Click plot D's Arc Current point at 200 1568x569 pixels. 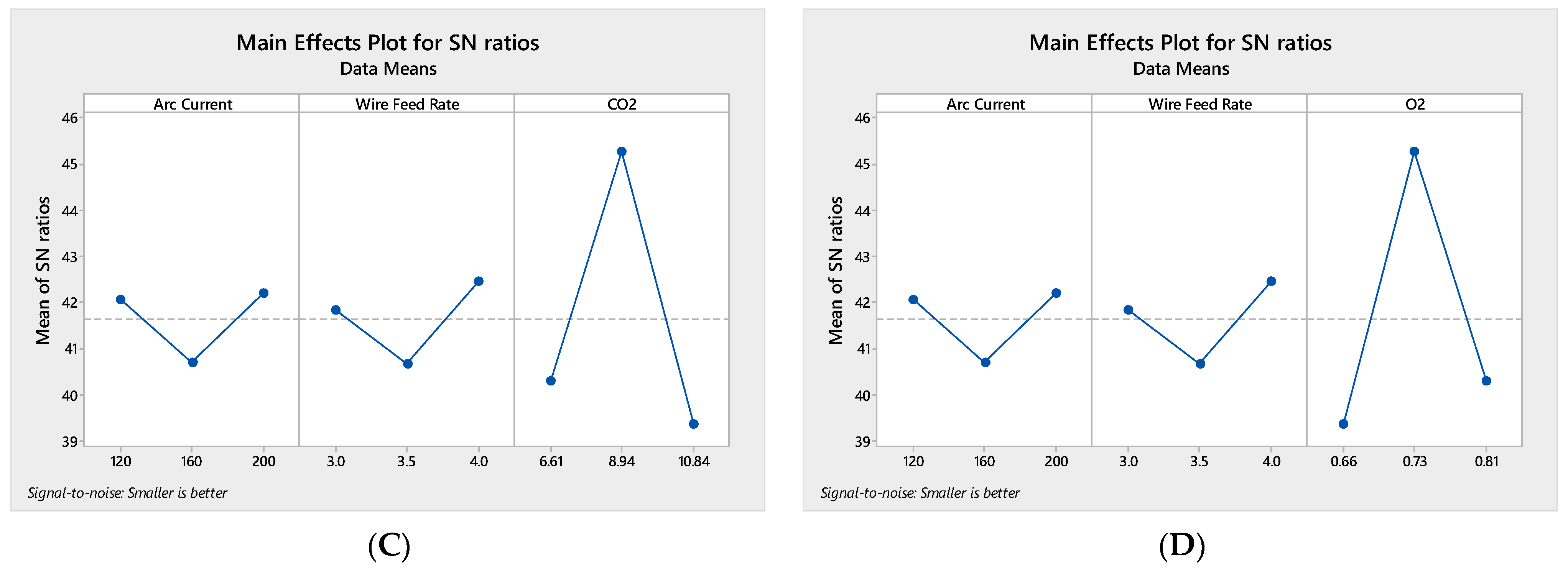pyautogui.click(x=1056, y=293)
